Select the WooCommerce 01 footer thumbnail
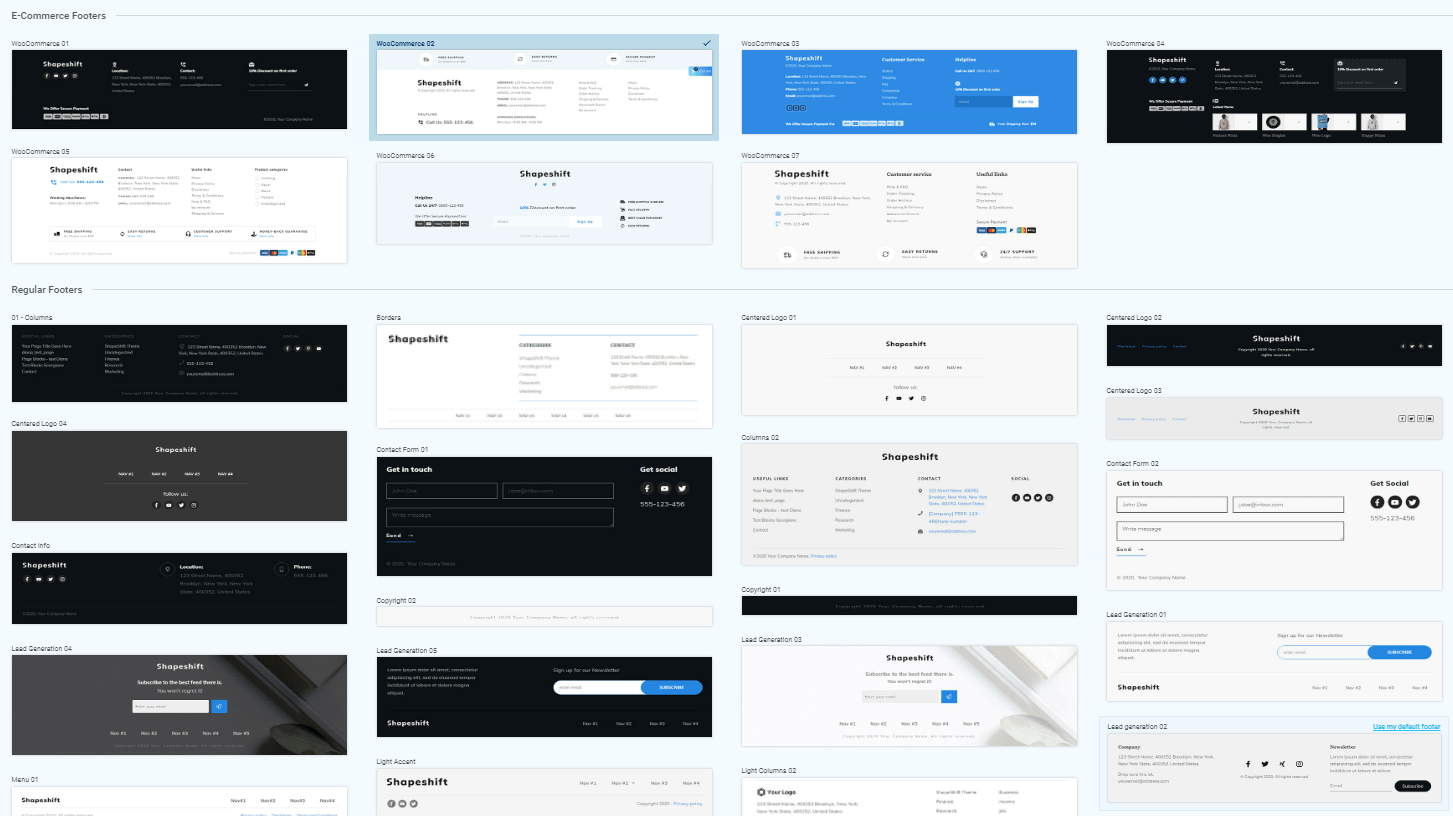 pyautogui.click(x=179, y=90)
